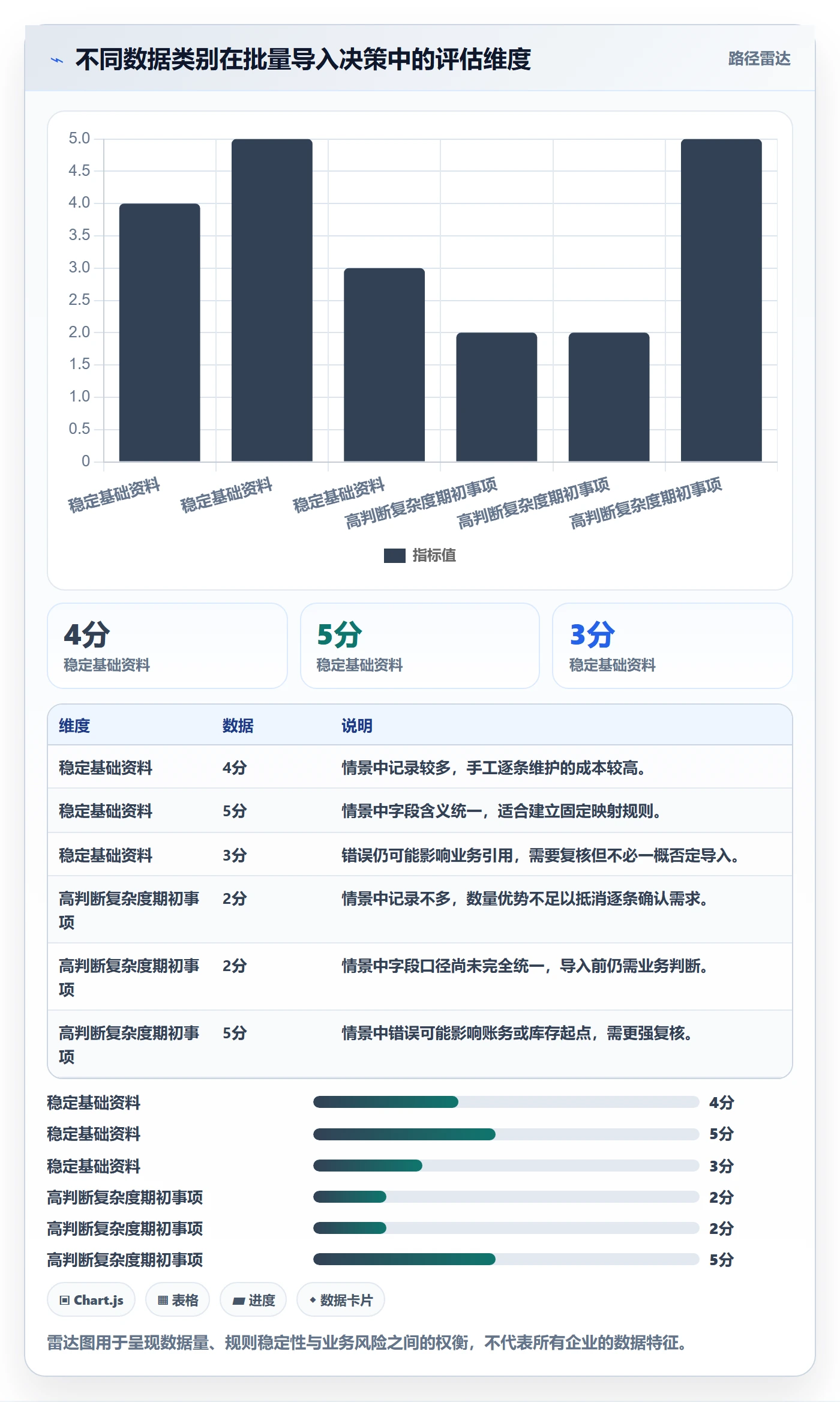Click the 4分 稳定基础资料 progress bar
Screen dimensions: 840x1402
click(506, 1102)
